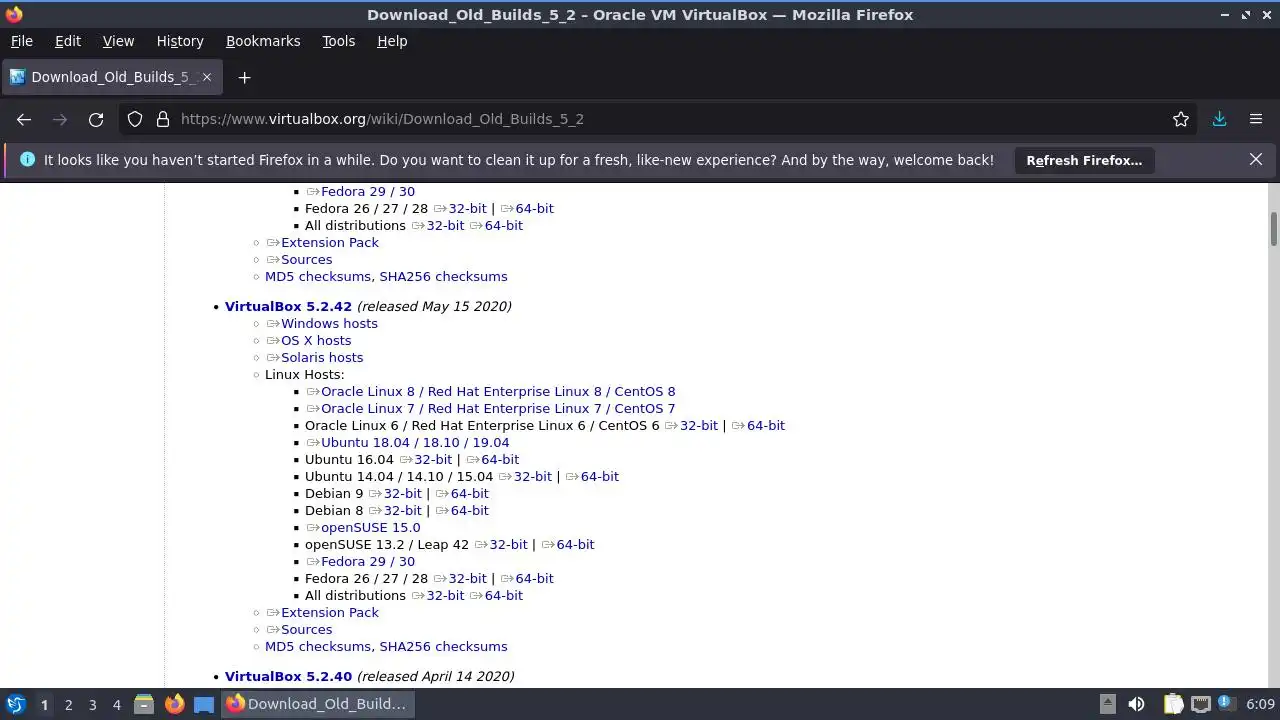Viewport: 1280px width, 720px height.
Task: Download openSUSE 13.2 / Leap 42 32-bit
Action: pos(501,544)
